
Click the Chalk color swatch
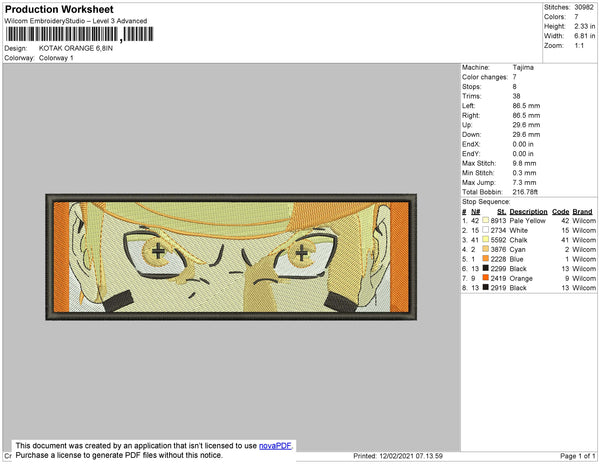(x=486, y=239)
